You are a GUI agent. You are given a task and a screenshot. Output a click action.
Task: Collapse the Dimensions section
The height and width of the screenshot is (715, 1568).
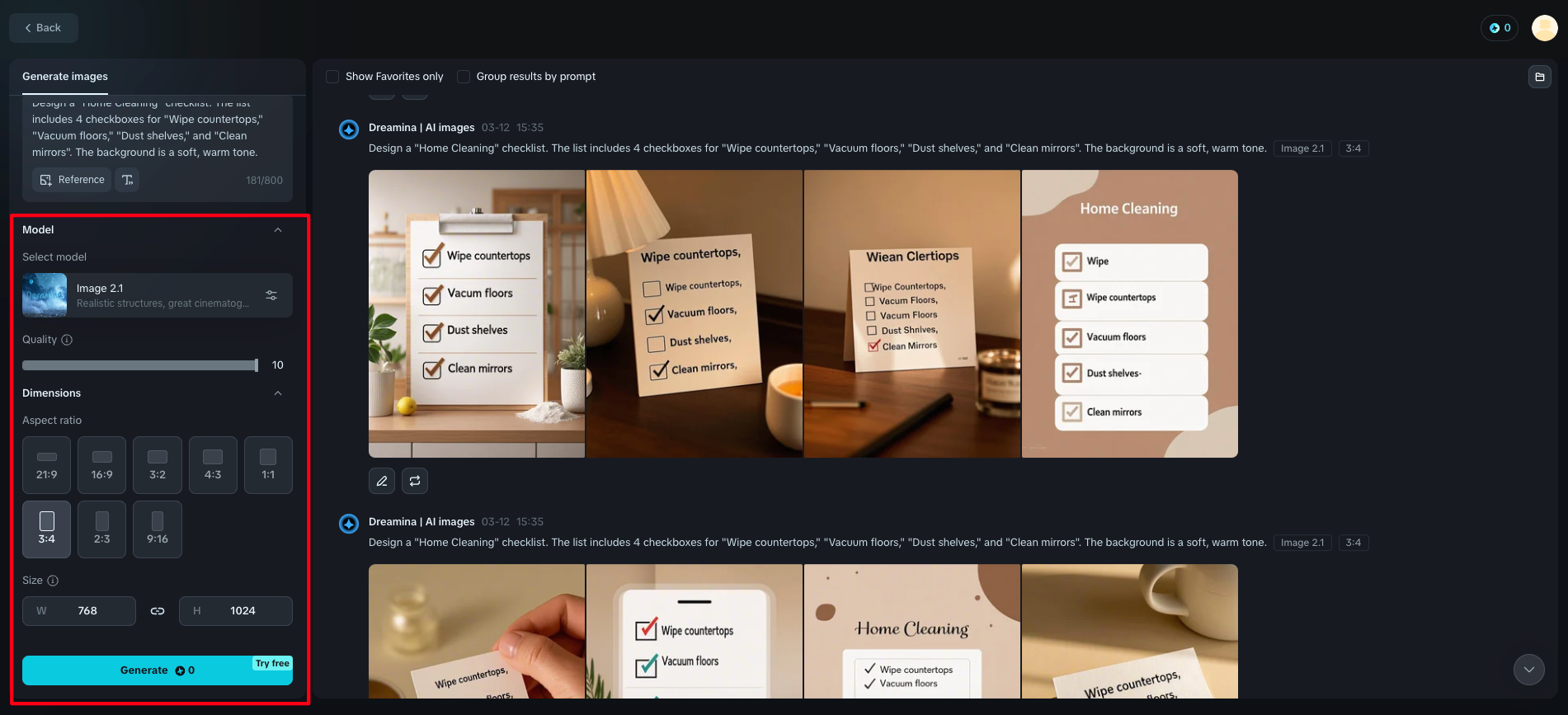click(278, 393)
